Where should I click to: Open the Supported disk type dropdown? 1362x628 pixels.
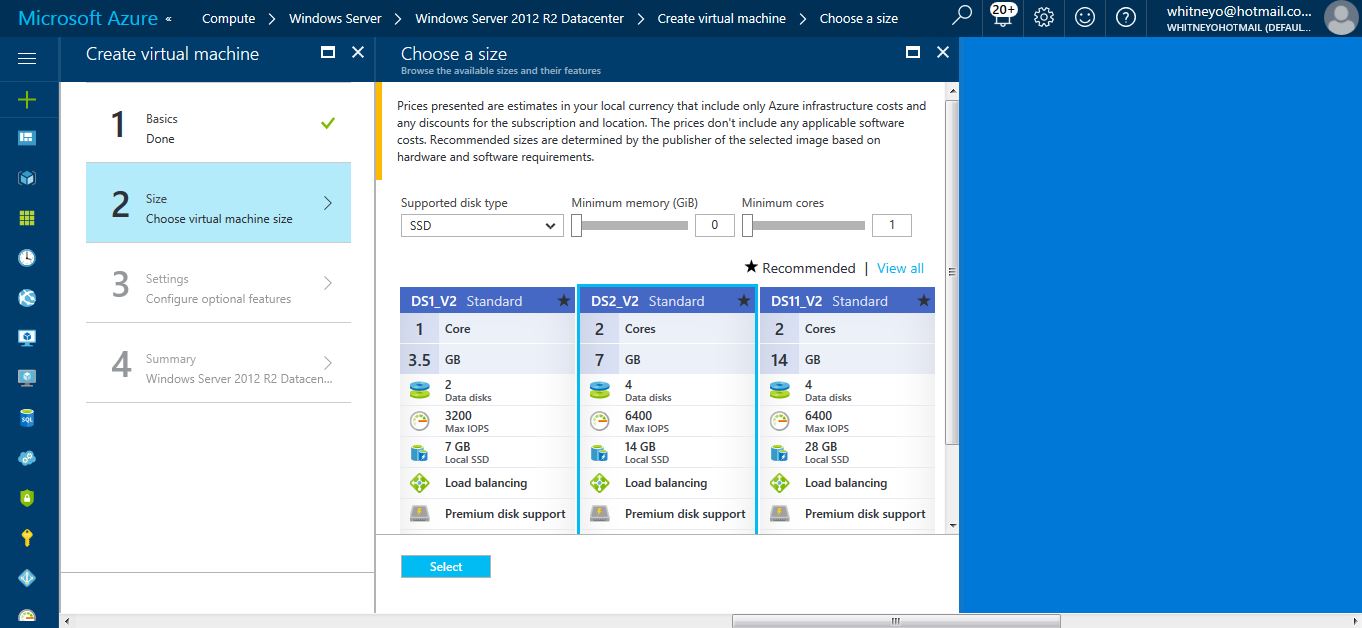point(482,226)
